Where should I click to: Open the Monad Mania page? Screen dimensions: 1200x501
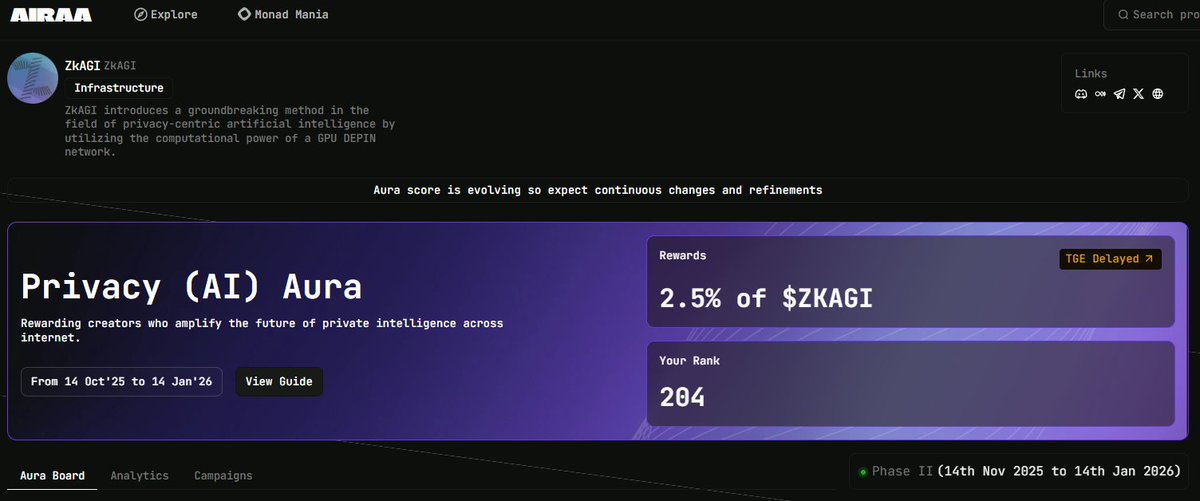tap(283, 15)
